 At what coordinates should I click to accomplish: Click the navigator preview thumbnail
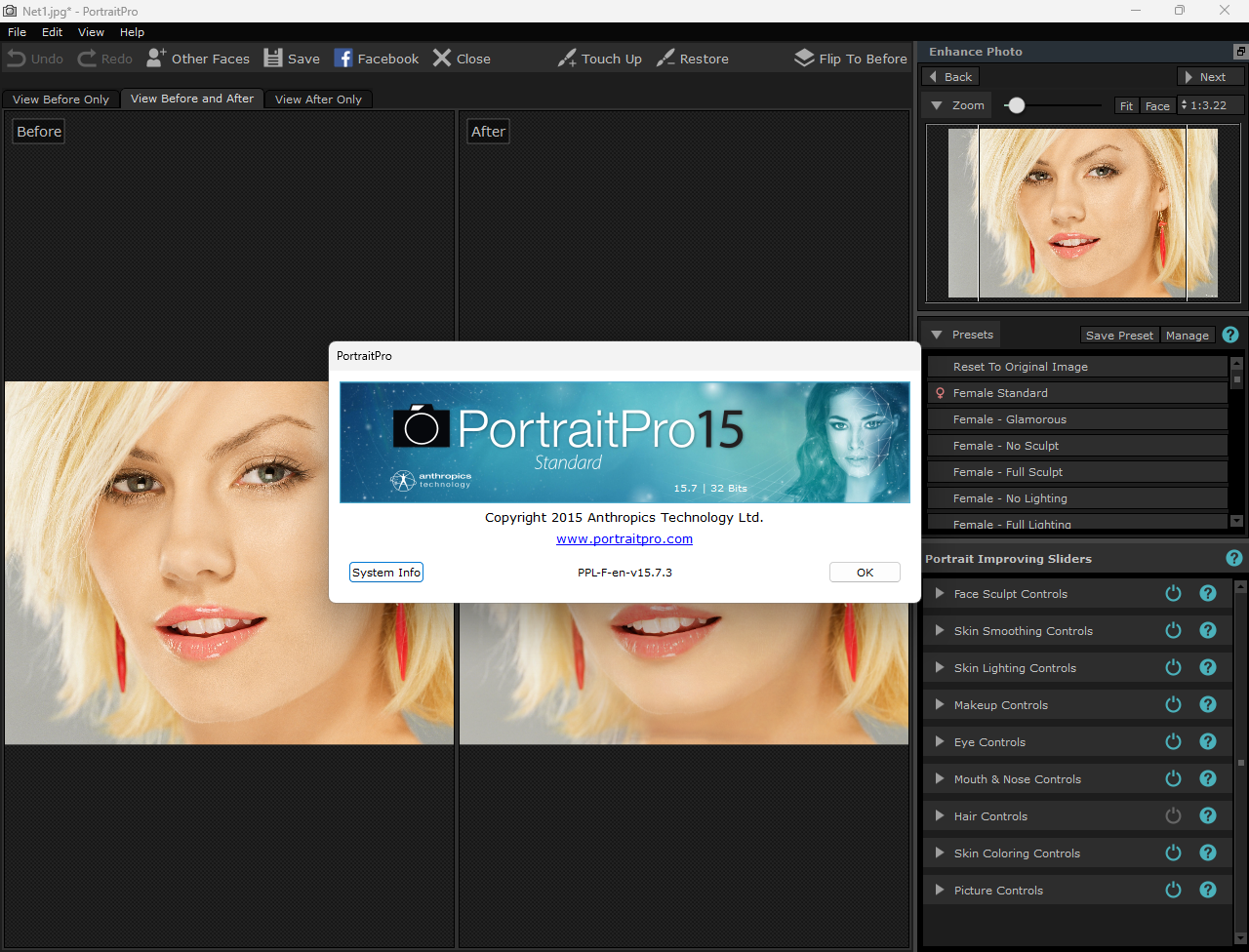pyautogui.click(x=1083, y=214)
